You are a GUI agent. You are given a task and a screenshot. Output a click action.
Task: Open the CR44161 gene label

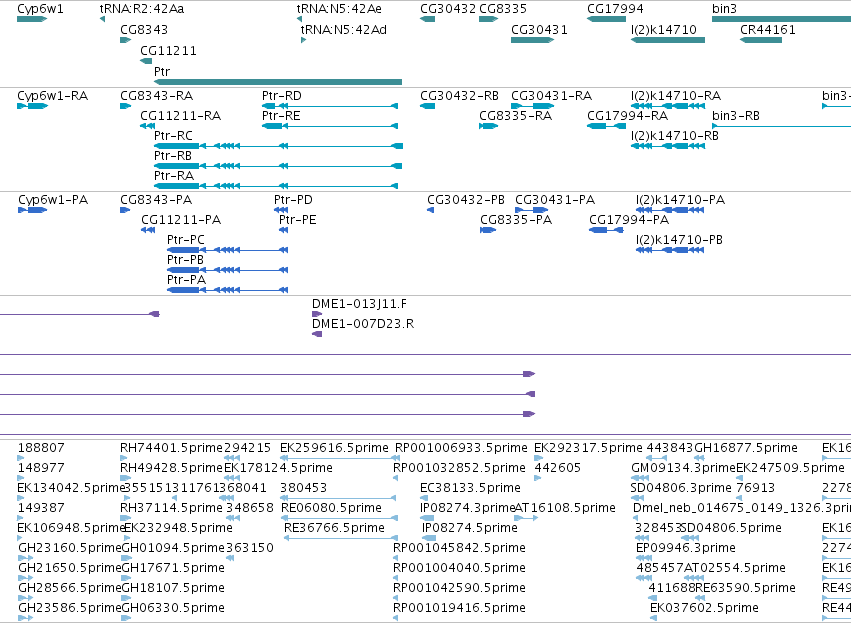[767, 29]
